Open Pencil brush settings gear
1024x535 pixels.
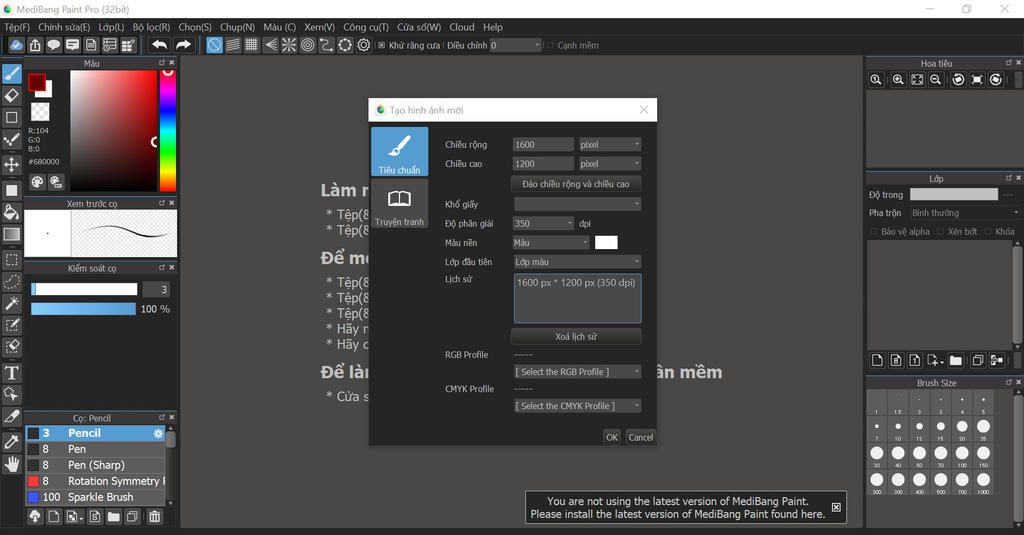pyautogui.click(x=158, y=433)
